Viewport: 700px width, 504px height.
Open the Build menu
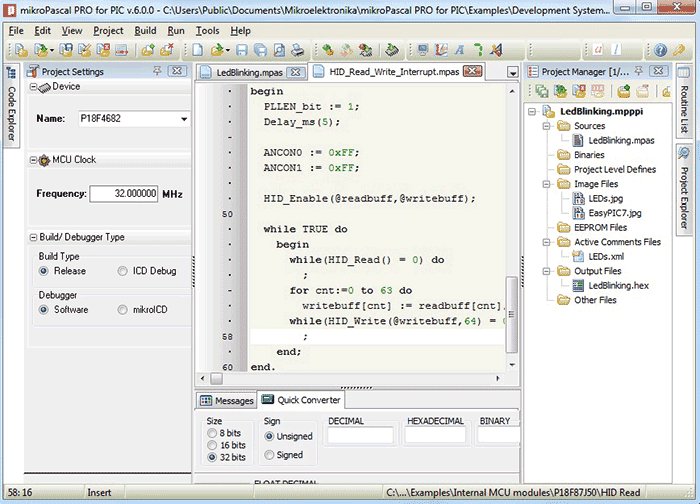[146, 31]
